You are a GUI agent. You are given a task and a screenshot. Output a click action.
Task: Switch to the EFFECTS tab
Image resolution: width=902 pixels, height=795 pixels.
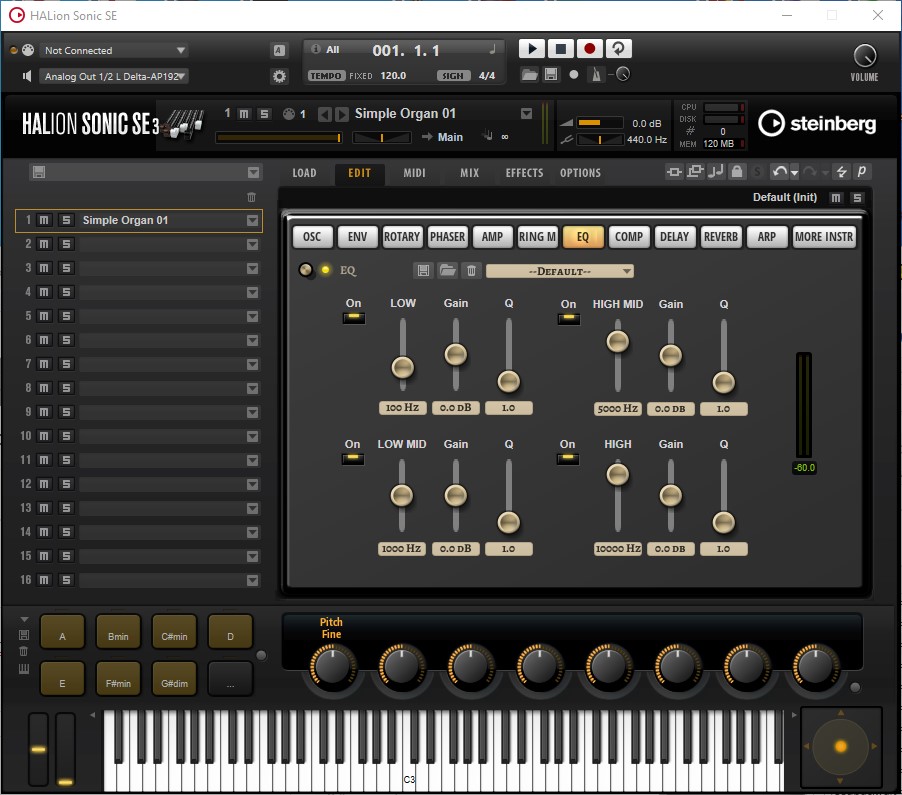tap(524, 173)
